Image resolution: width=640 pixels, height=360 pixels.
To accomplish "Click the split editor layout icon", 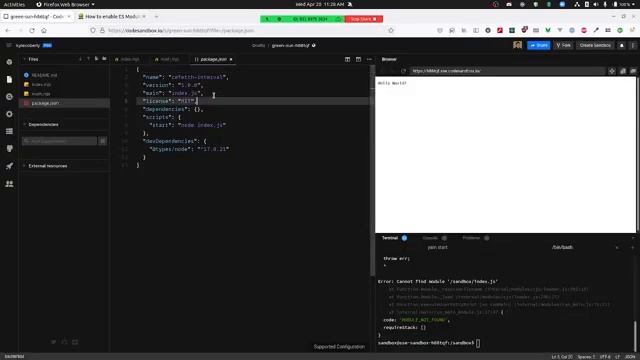I will pyautogui.click(x=347, y=59).
